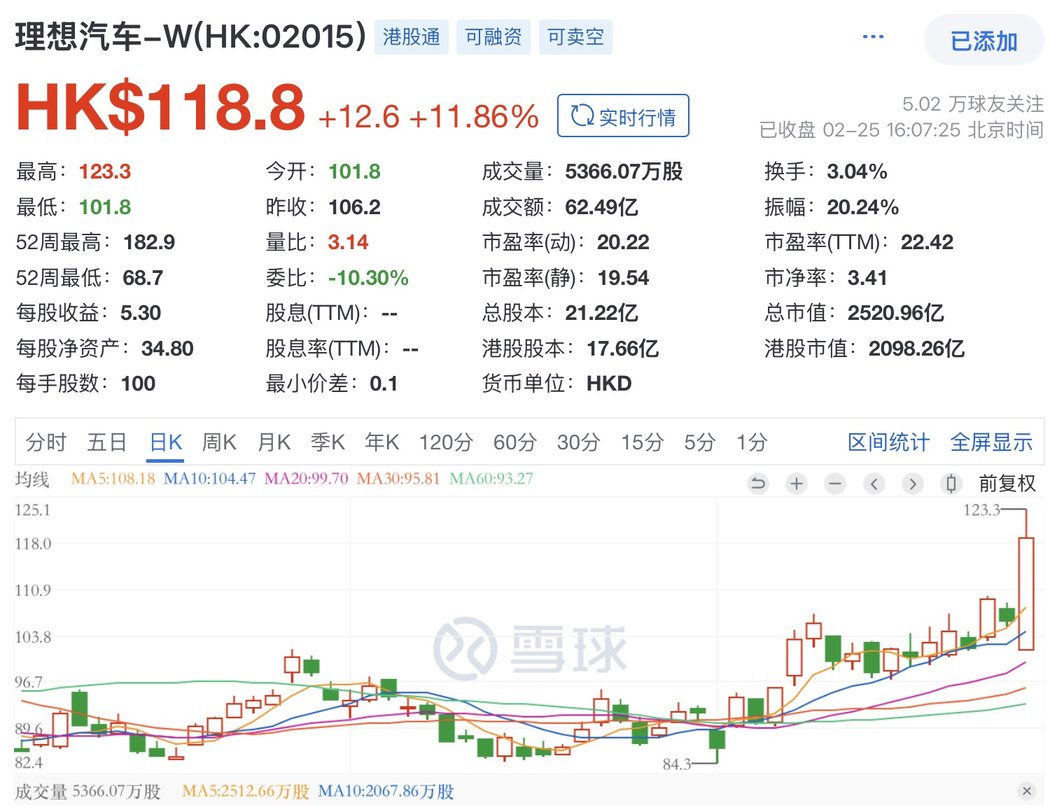
Task: Switch to the 5分 chart tab
Action: (x=700, y=442)
